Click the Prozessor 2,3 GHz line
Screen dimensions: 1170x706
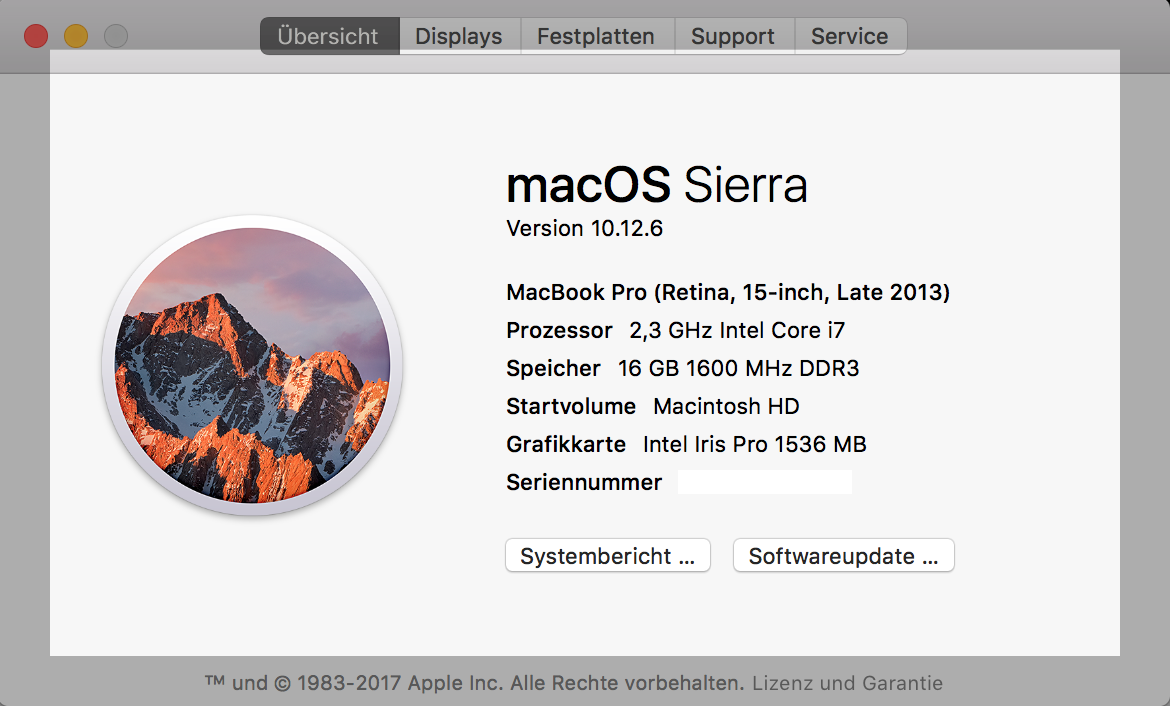pyautogui.click(x=676, y=331)
